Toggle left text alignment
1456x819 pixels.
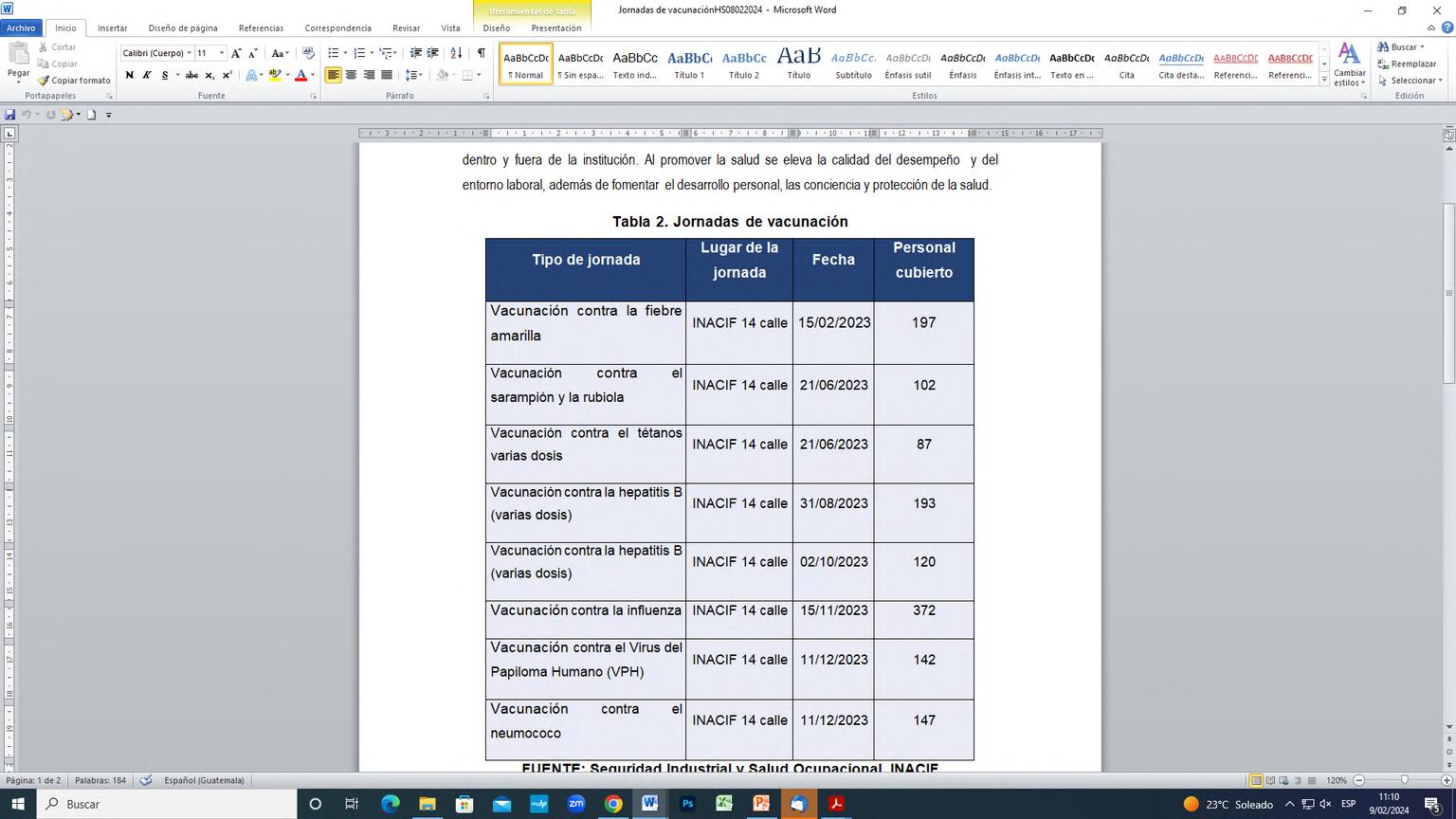click(x=333, y=75)
